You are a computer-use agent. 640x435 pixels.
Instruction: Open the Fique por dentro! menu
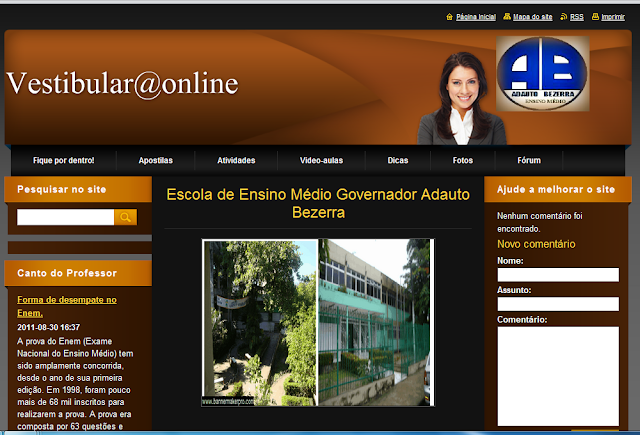(x=64, y=160)
